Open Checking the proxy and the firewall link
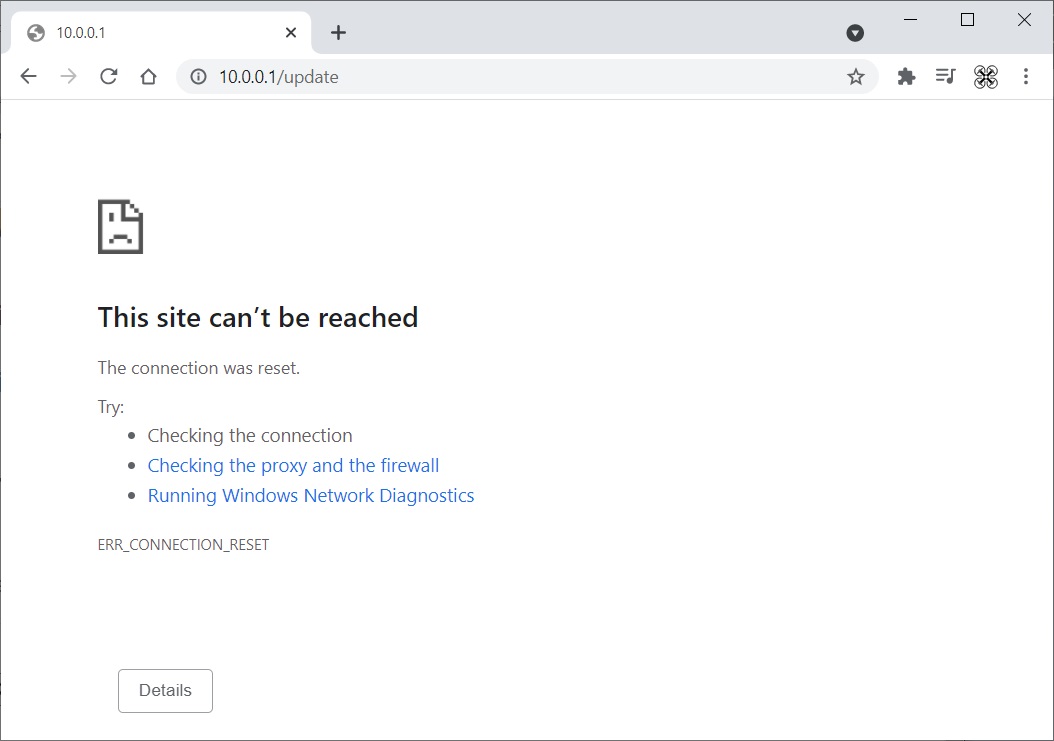 pyautogui.click(x=293, y=465)
